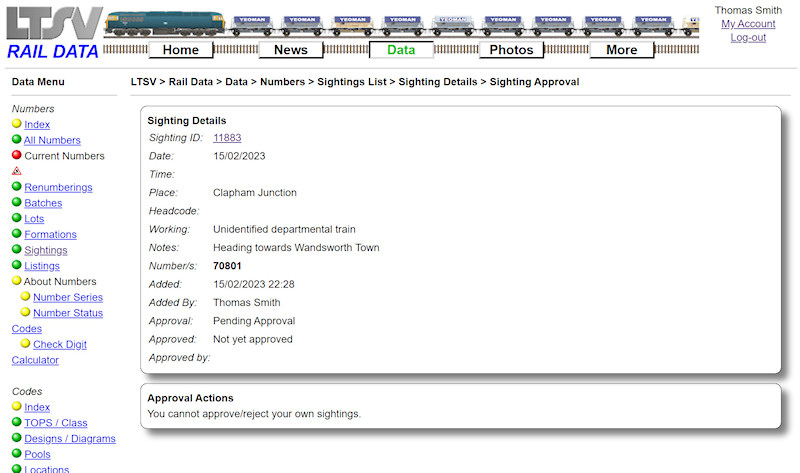This screenshot has height=473, width=800.
Task: Open TOPS / Class link
Action: 56,423
